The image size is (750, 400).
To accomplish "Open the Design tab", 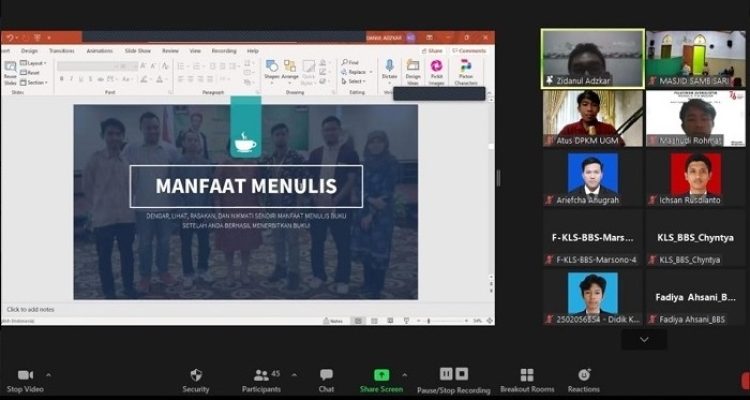I will pos(29,51).
